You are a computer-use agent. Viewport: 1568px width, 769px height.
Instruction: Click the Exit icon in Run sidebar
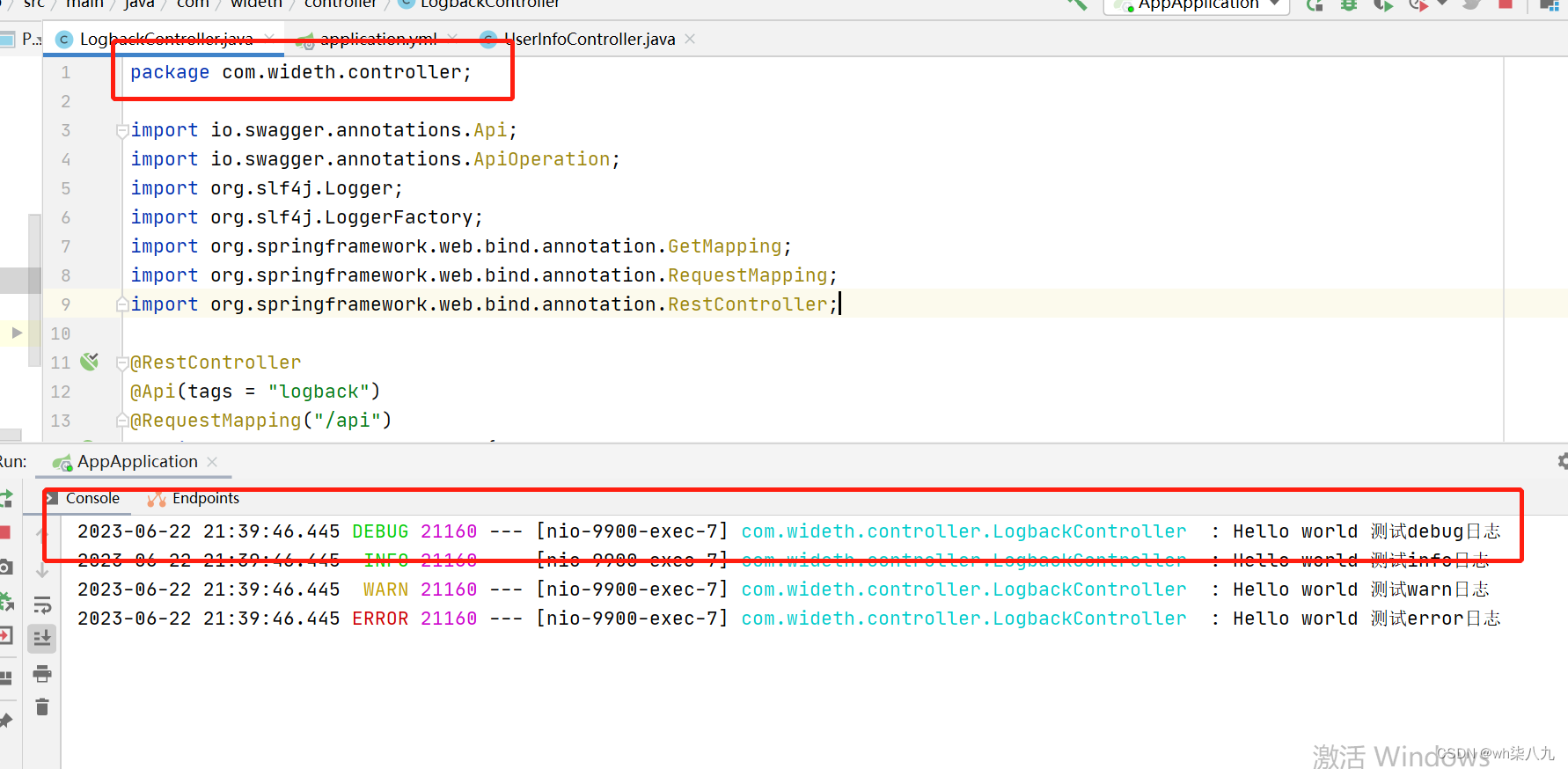[5, 635]
